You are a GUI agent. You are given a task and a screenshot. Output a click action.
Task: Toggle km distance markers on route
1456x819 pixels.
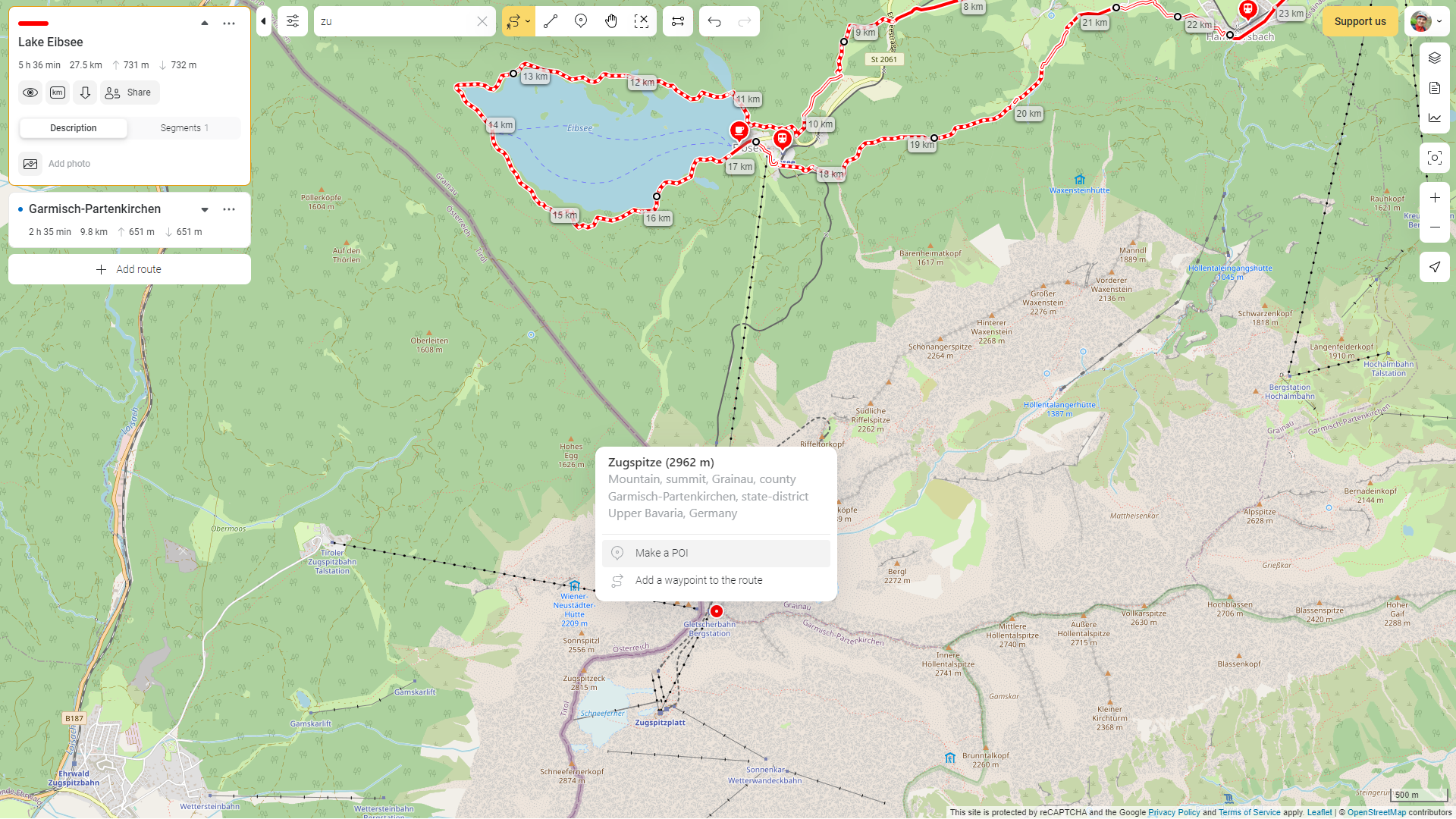(x=58, y=93)
